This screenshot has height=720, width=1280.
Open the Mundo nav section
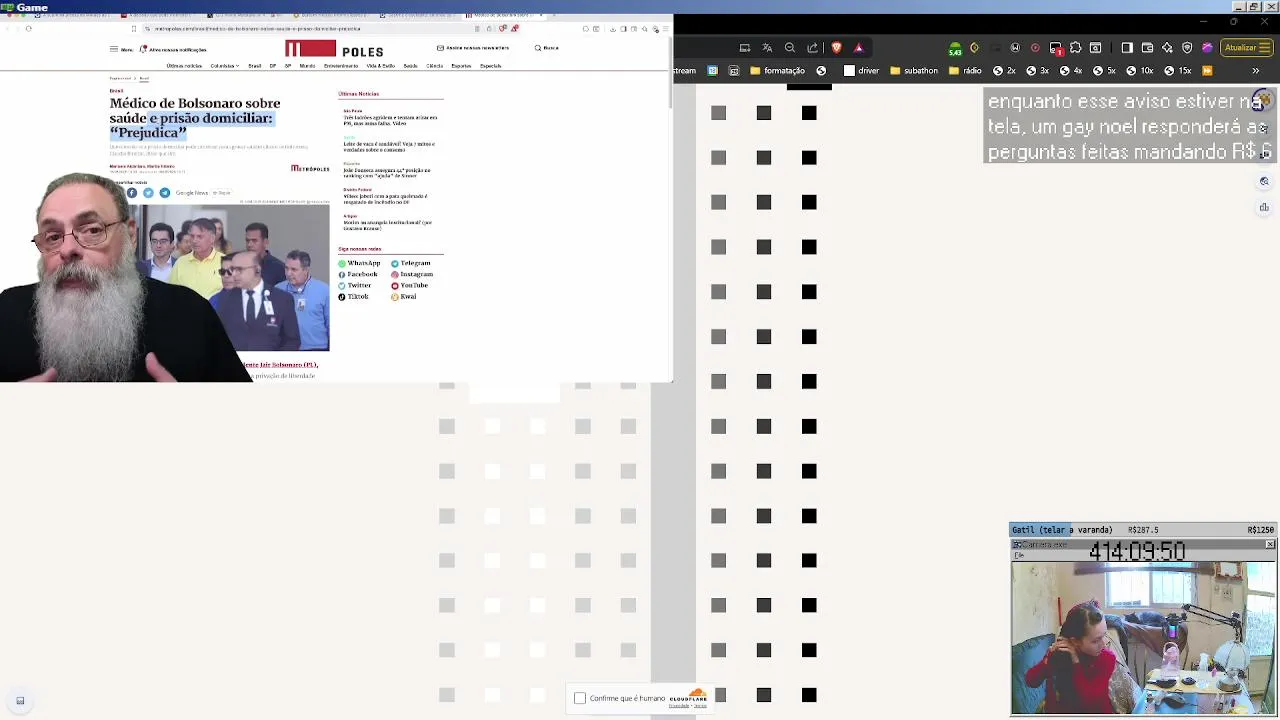tap(307, 66)
